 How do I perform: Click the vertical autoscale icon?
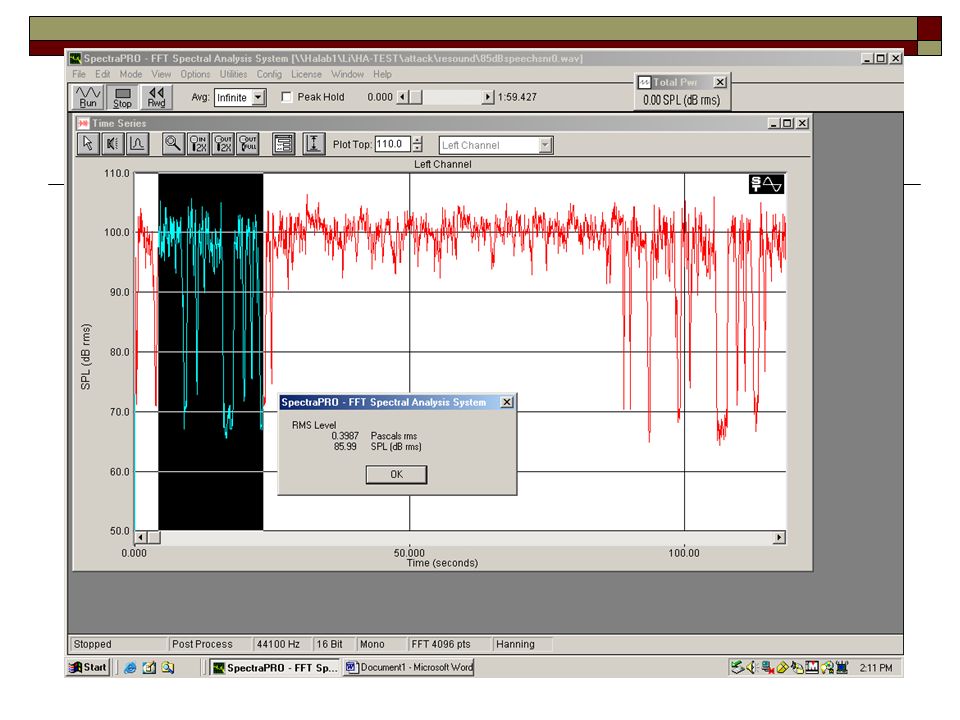point(313,144)
